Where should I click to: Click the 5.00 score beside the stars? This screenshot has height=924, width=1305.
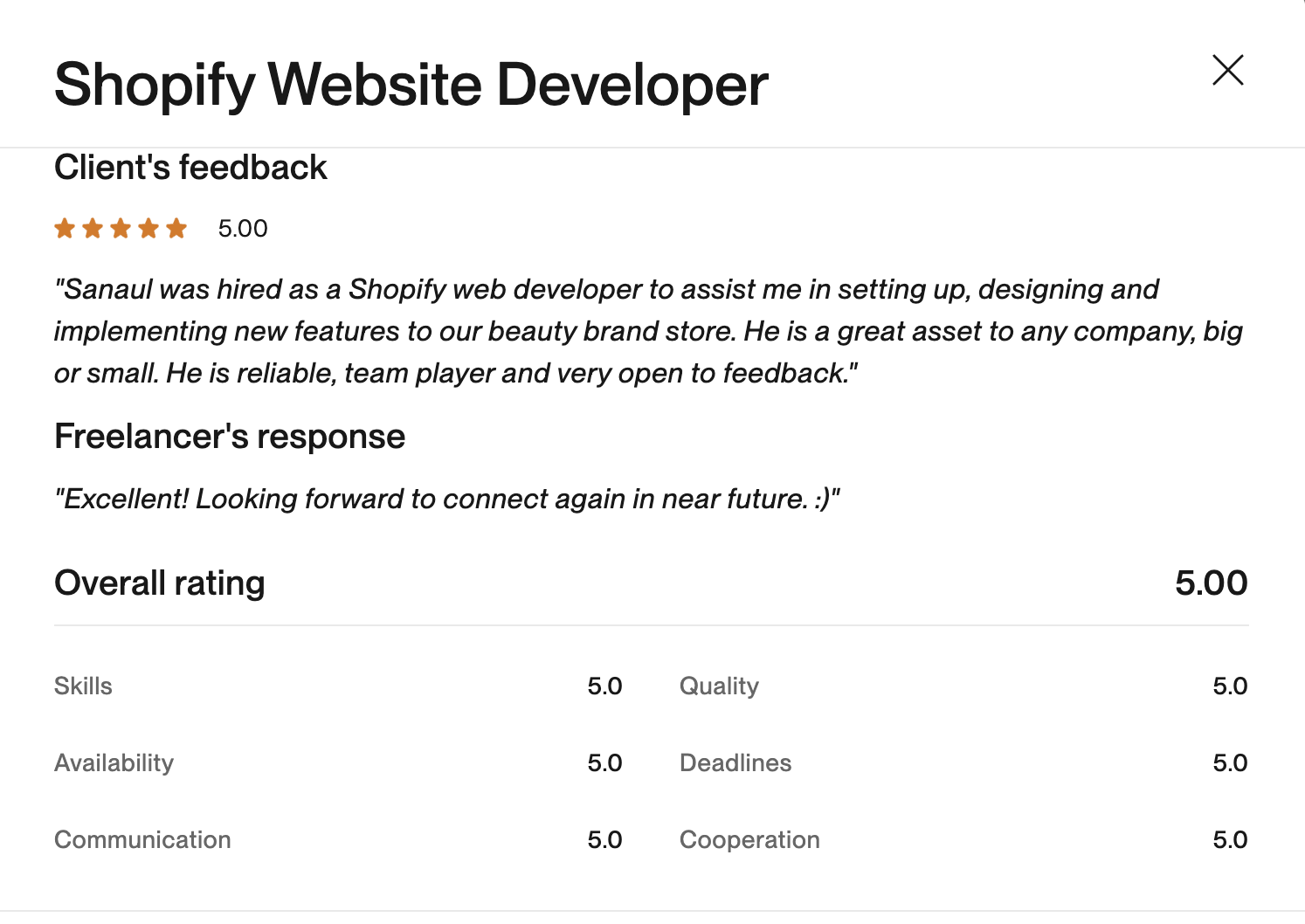click(x=243, y=229)
